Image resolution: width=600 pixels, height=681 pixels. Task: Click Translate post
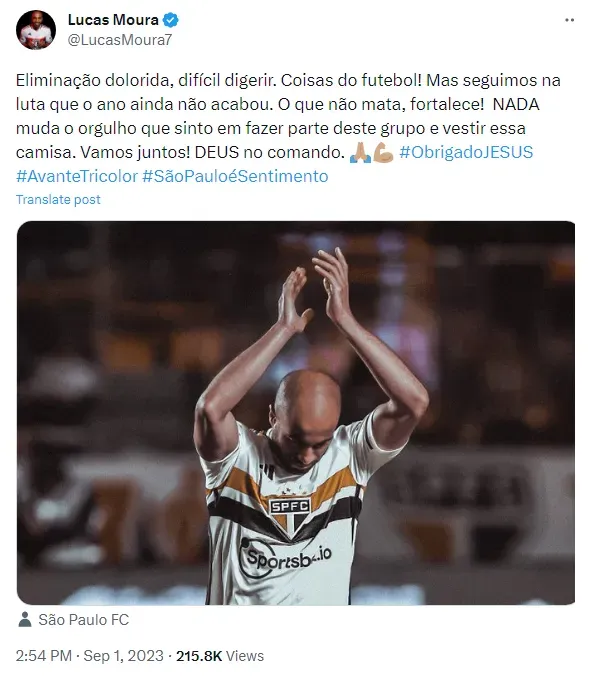point(58,199)
